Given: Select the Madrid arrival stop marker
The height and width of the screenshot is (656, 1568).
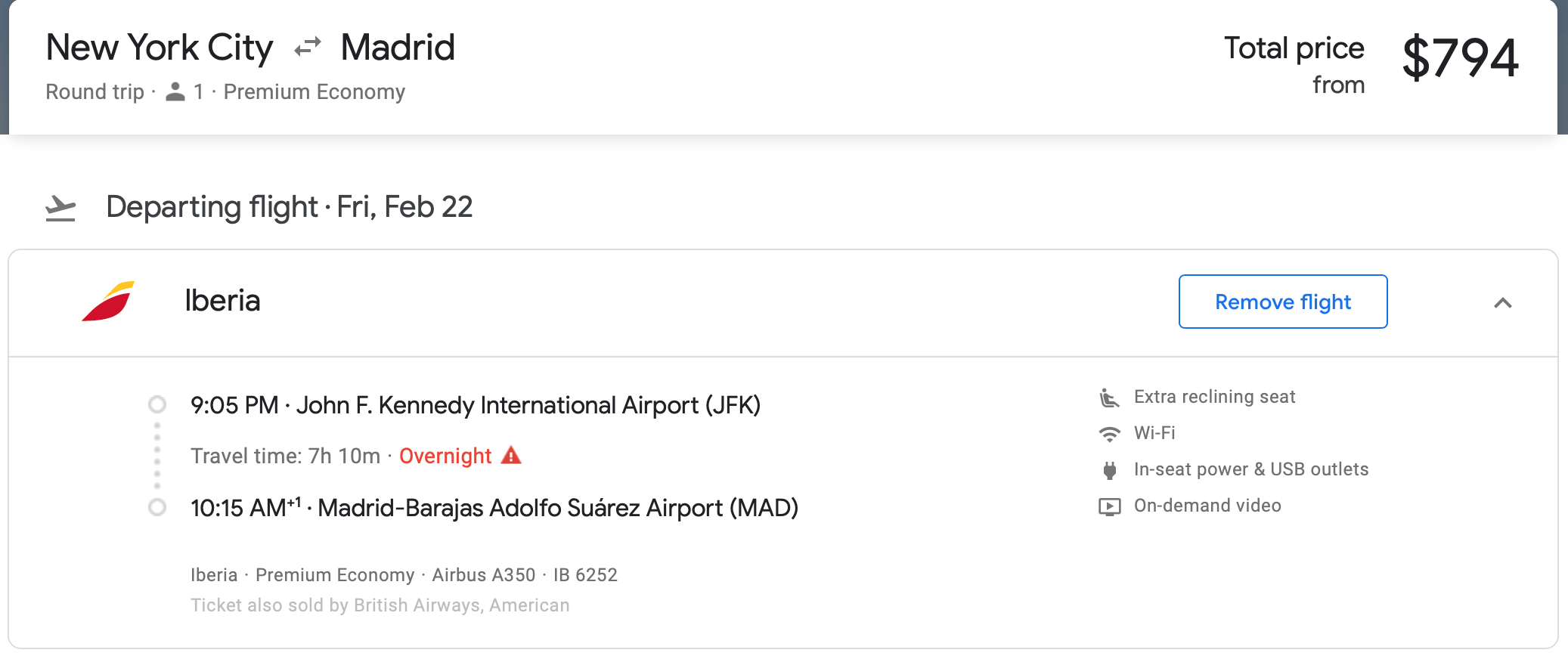Looking at the screenshot, I should coord(157,508).
